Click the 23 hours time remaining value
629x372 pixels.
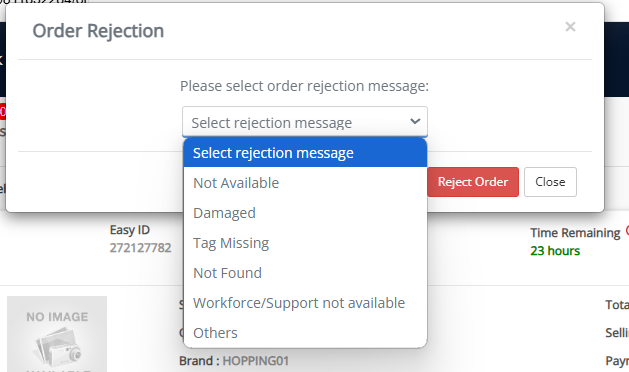pos(555,251)
